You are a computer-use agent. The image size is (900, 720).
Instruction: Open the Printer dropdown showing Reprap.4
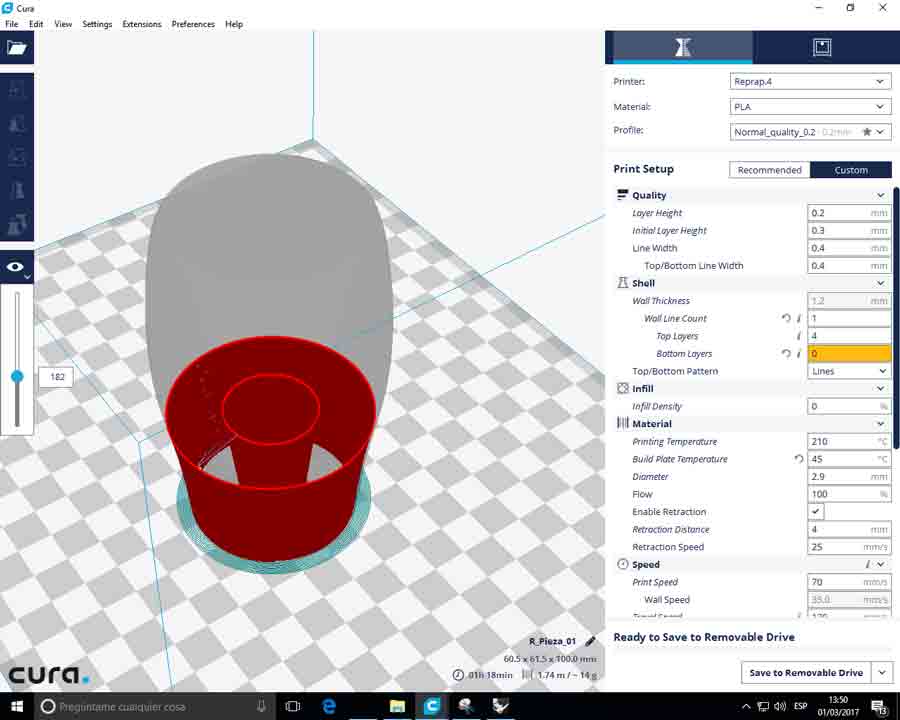pyautogui.click(x=810, y=82)
